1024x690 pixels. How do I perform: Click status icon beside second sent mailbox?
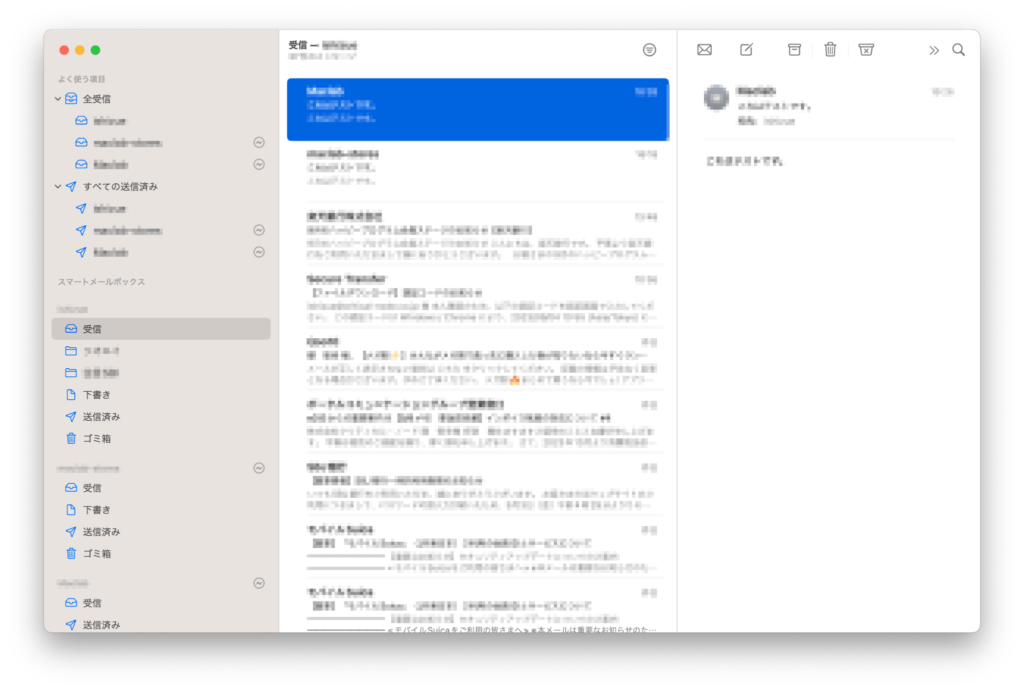click(259, 230)
